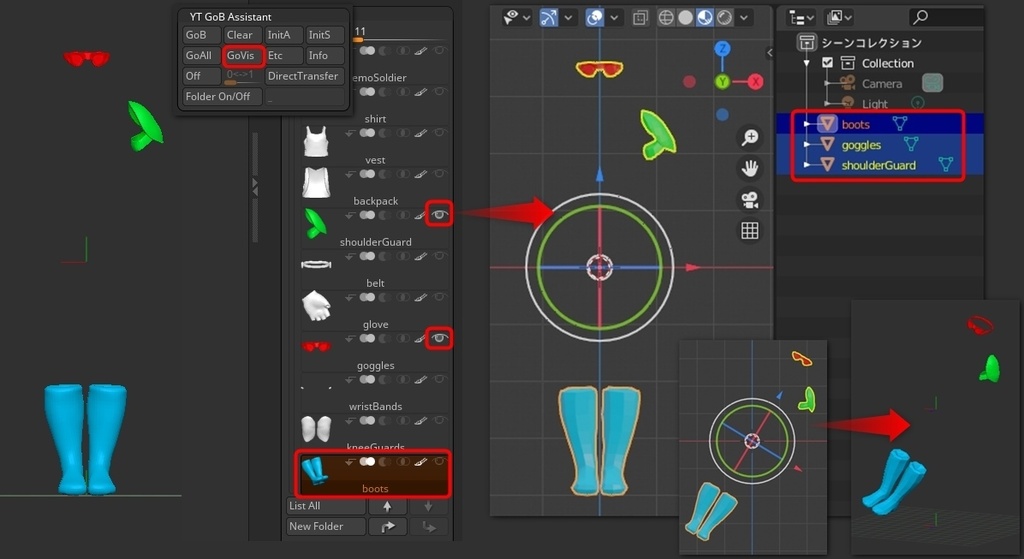Click the arrow icon in boots row
This screenshot has height=559, width=1024.
point(350,462)
